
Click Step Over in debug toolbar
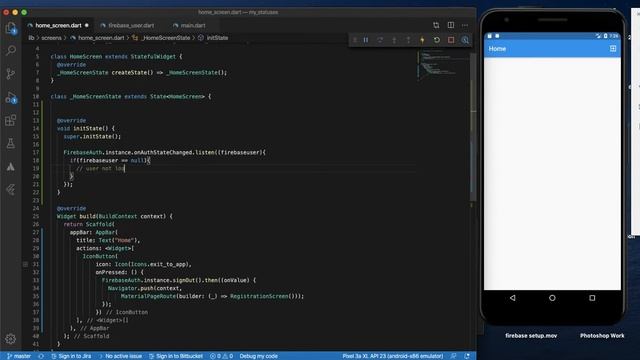click(x=380, y=40)
